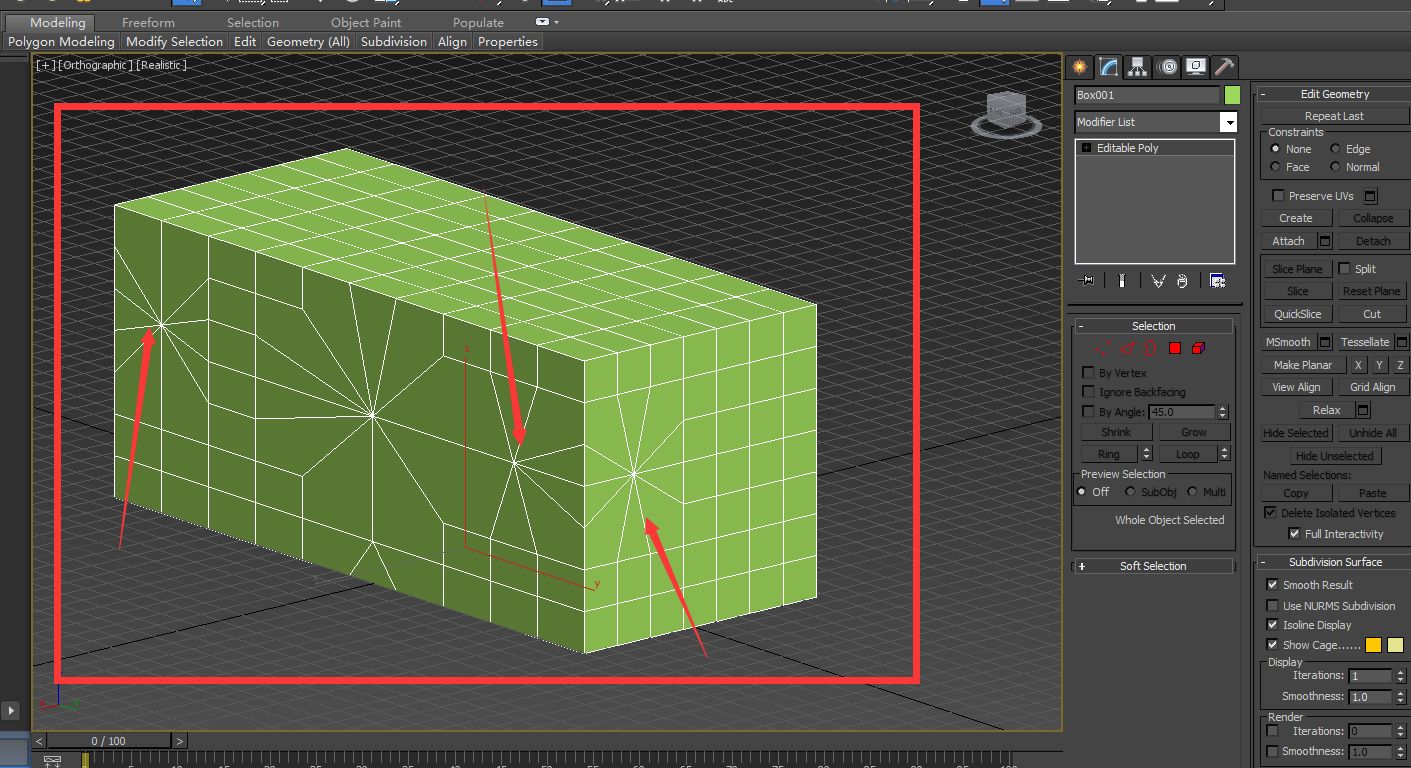Image resolution: width=1411 pixels, height=768 pixels.
Task: Enable the Ignore Backfacing checkbox
Action: (x=1089, y=392)
